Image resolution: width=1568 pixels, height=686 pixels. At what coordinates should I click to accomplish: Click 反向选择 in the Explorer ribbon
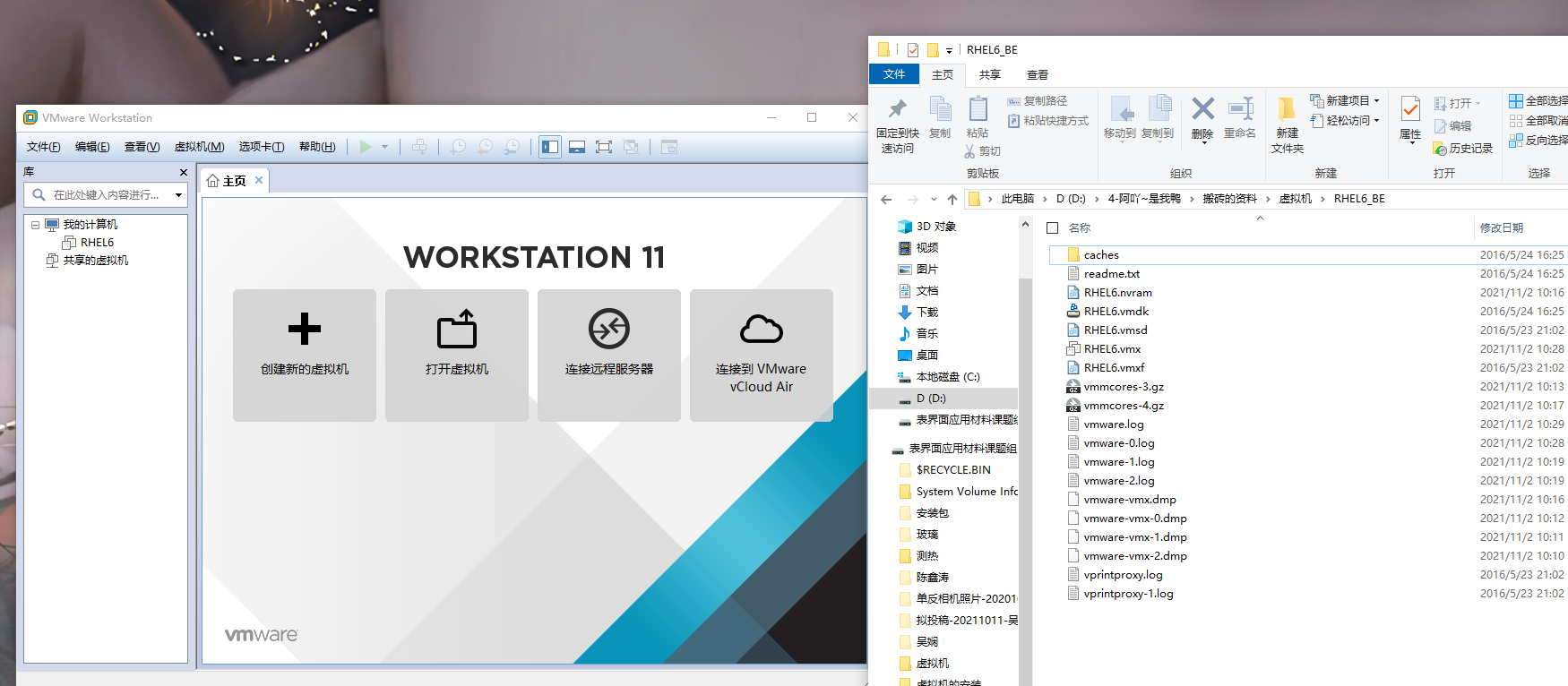(1538, 141)
